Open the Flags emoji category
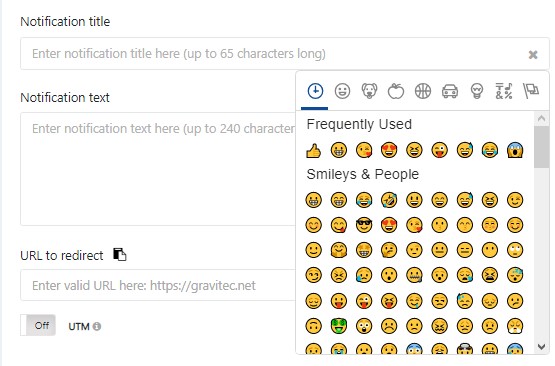This screenshot has width=555, height=366. click(531, 91)
